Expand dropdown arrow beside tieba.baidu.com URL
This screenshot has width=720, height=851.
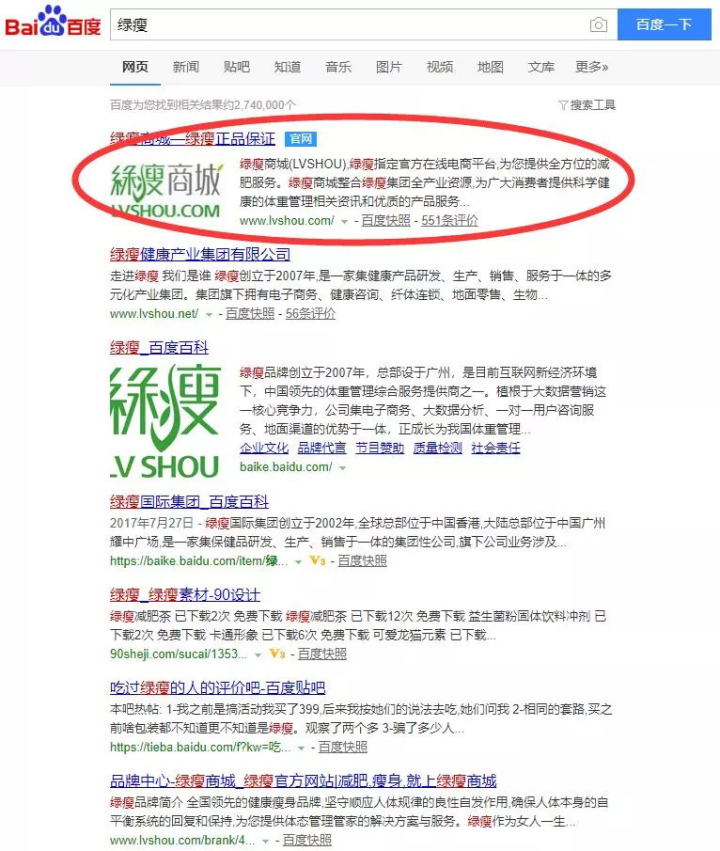tap(301, 748)
